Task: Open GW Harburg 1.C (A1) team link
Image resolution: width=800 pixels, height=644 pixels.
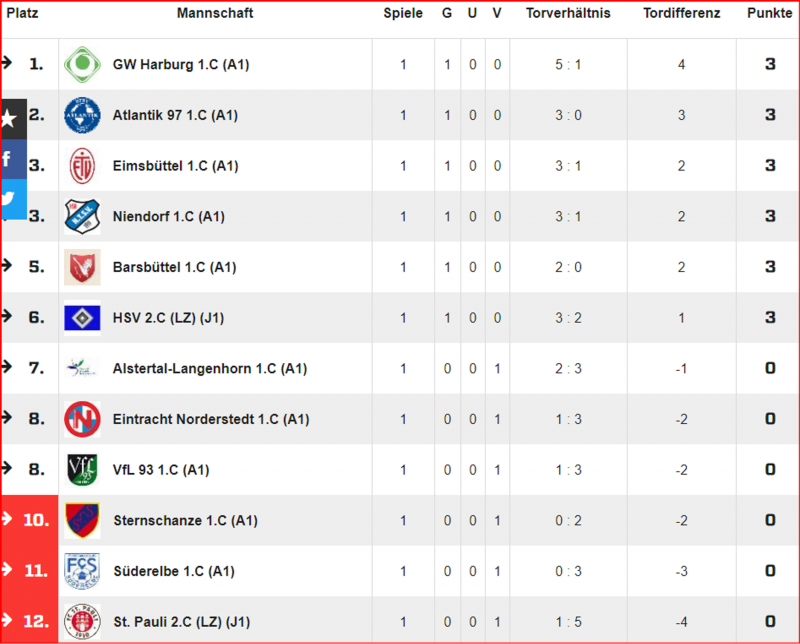Action: 181,65
